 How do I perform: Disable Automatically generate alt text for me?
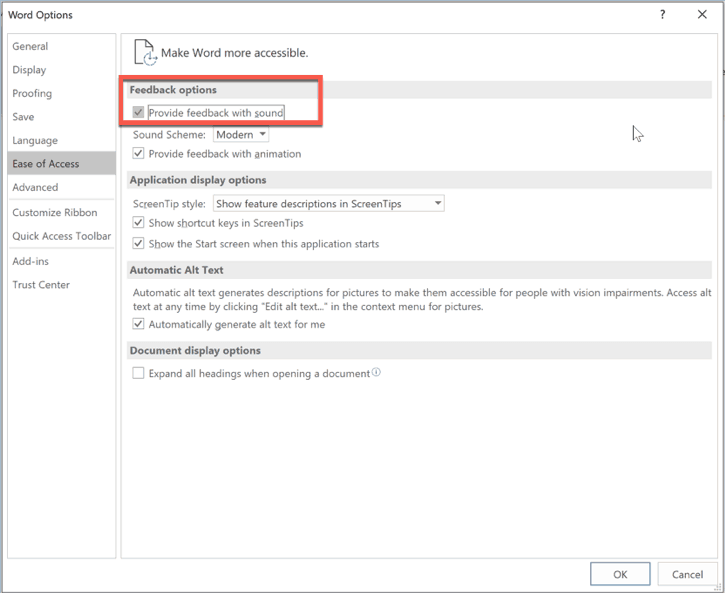point(138,324)
